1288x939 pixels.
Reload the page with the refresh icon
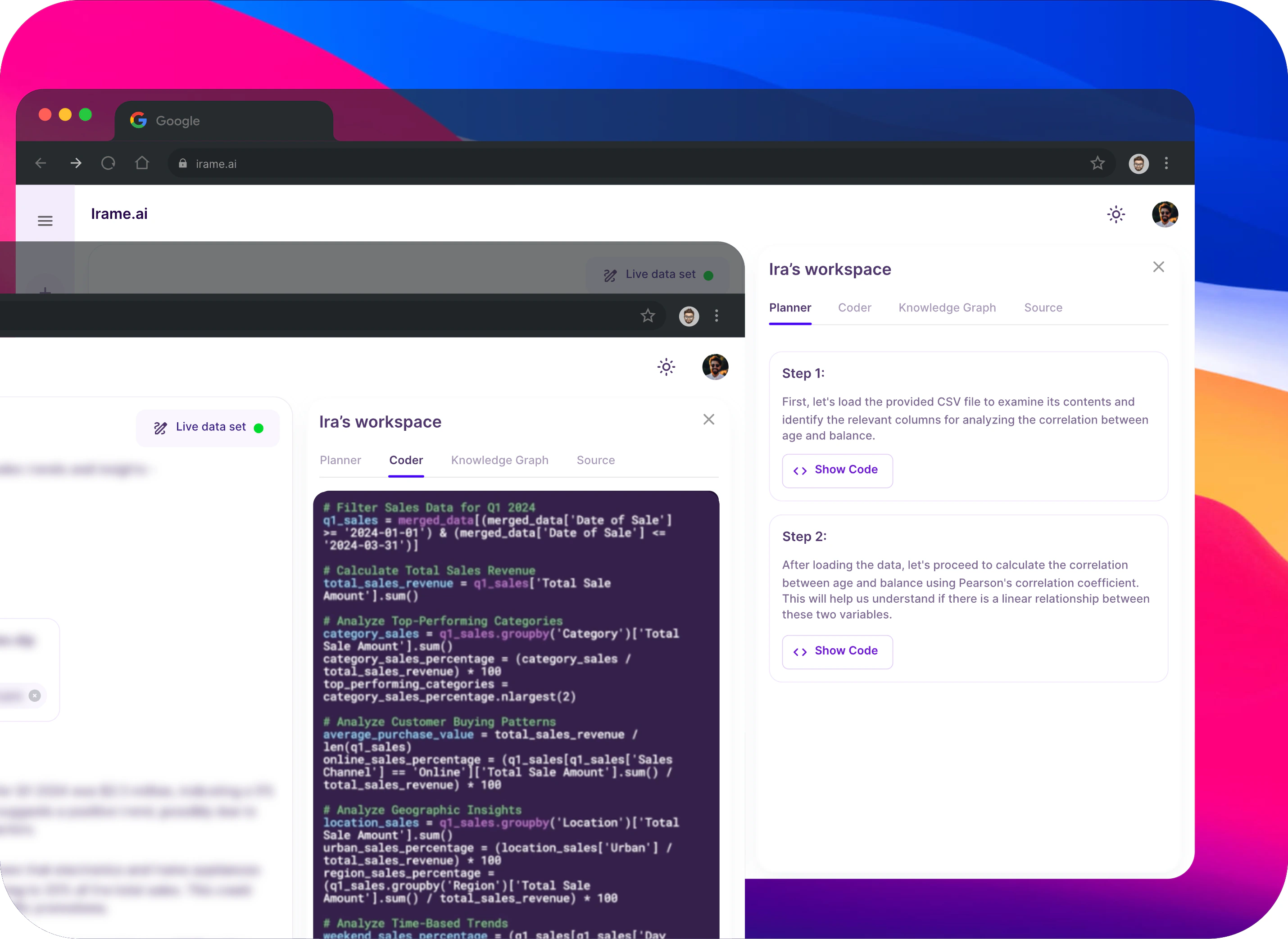(x=108, y=164)
